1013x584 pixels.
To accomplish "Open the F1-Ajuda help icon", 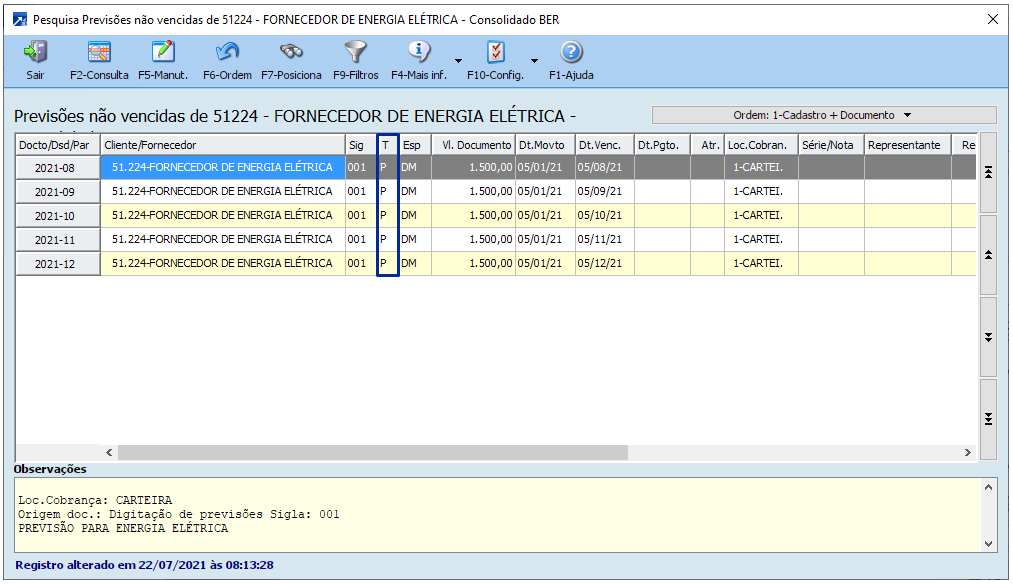I will [571, 53].
